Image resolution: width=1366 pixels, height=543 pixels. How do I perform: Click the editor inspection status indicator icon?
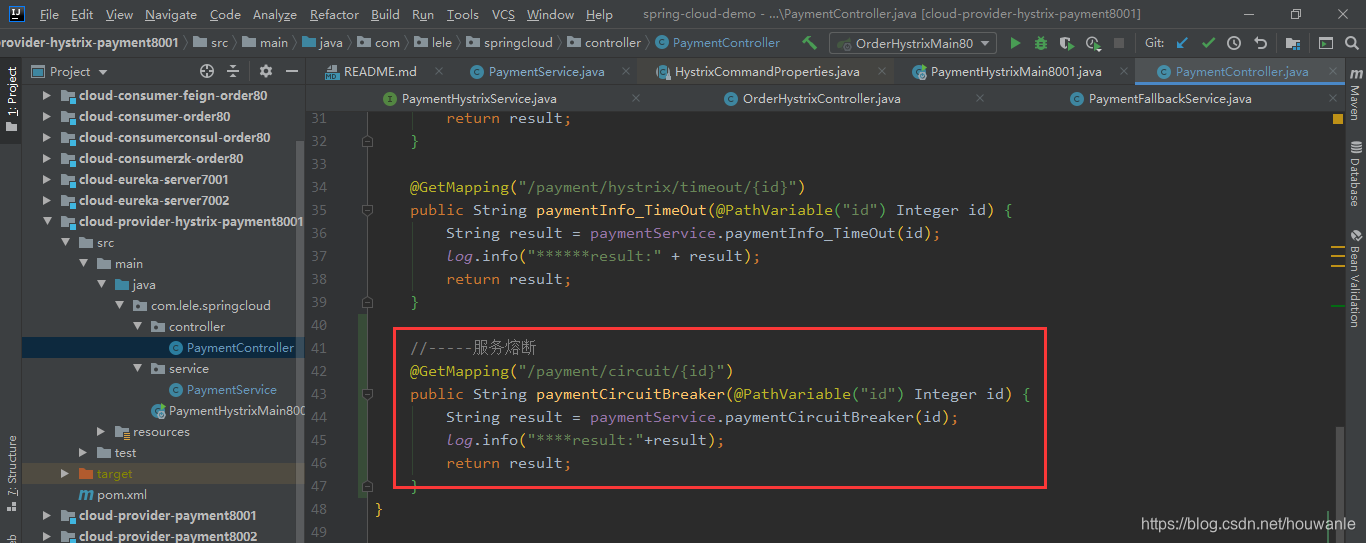pyautogui.click(x=1338, y=118)
